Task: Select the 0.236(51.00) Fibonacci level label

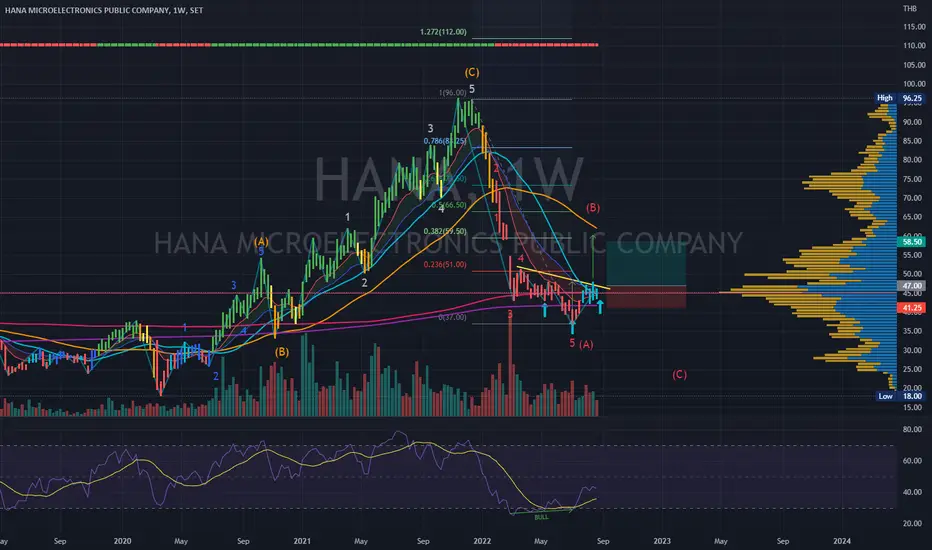Action: click(445, 265)
